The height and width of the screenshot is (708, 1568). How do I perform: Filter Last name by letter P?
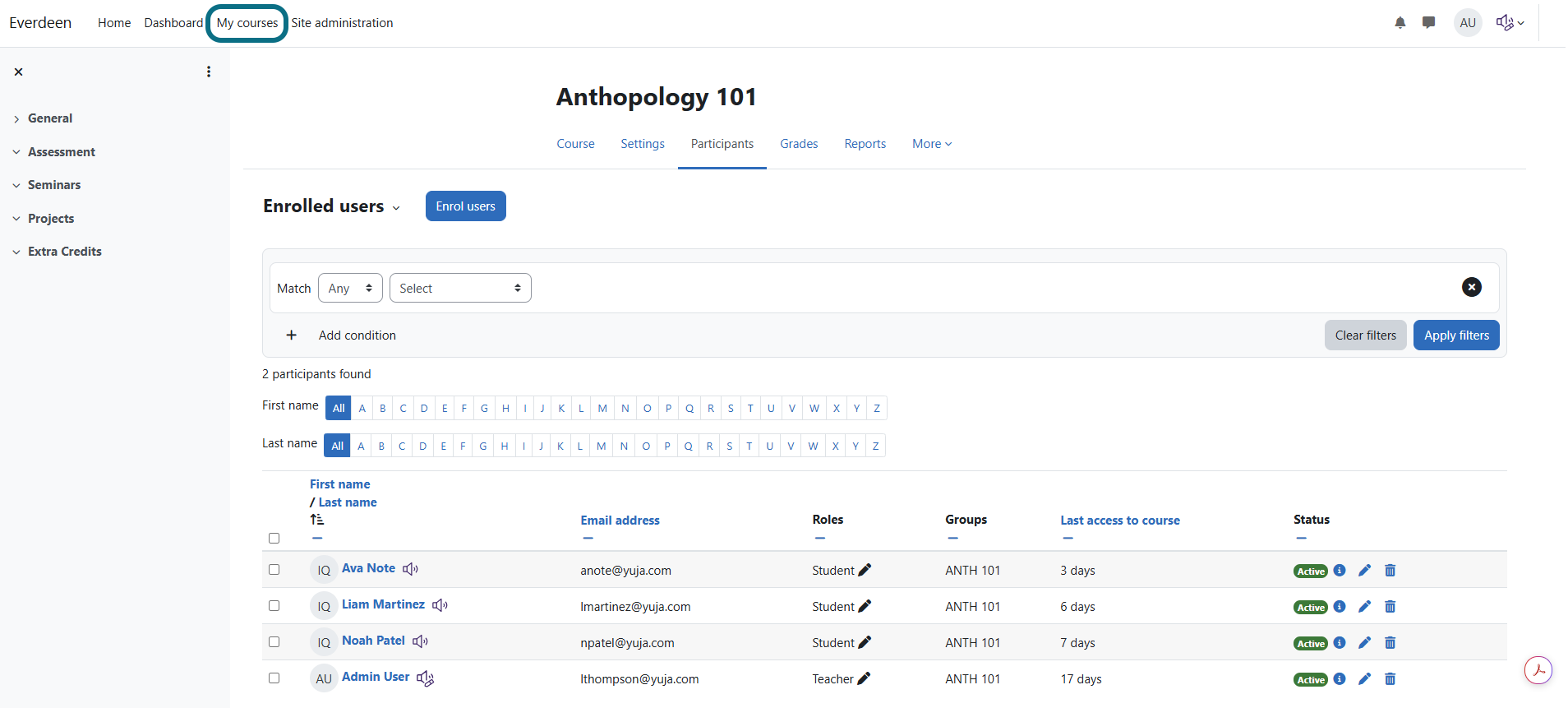tap(667, 447)
